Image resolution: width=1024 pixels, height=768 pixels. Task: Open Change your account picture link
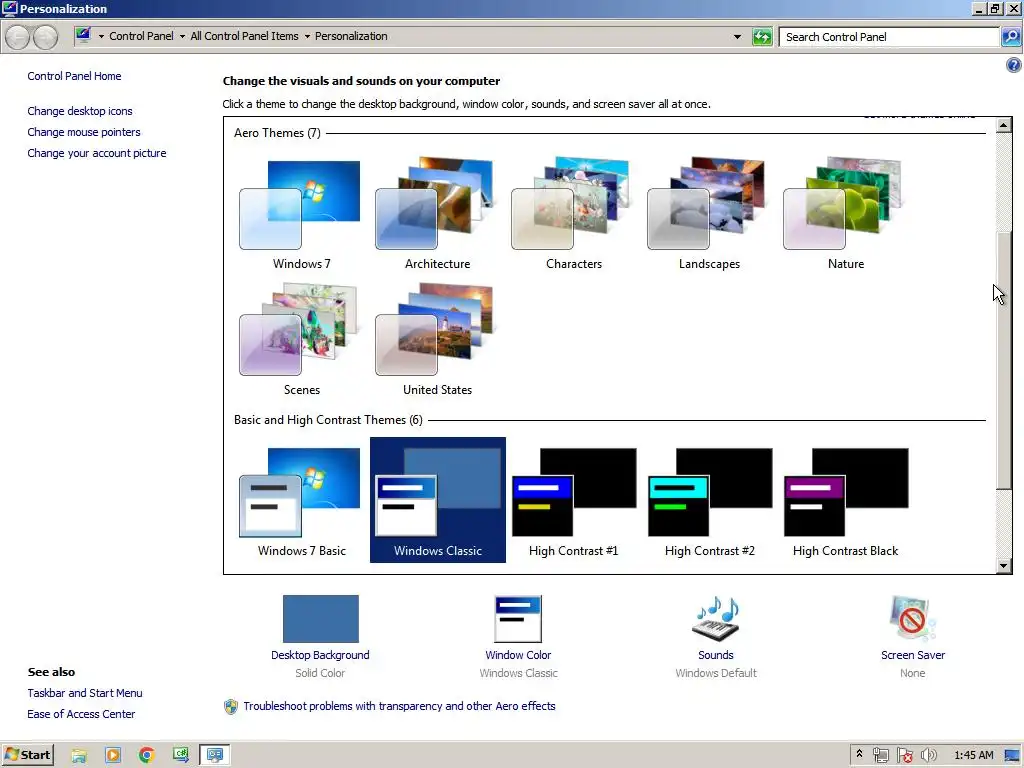[97, 153]
